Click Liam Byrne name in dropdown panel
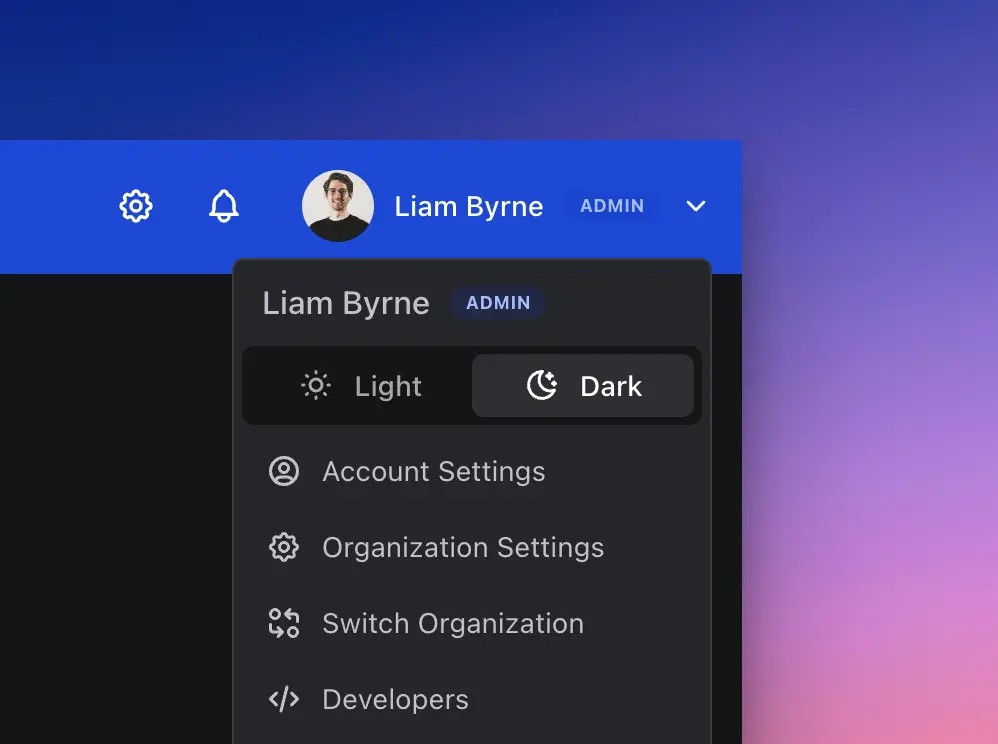This screenshot has width=998, height=744. 346,303
